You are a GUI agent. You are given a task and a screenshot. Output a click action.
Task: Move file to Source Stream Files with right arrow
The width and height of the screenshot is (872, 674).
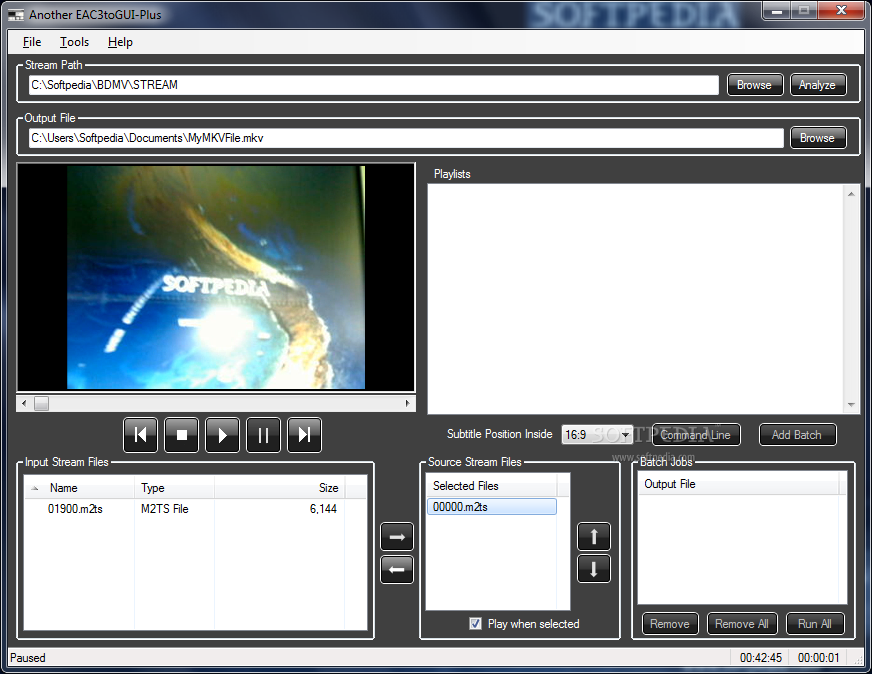pos(397,537)
